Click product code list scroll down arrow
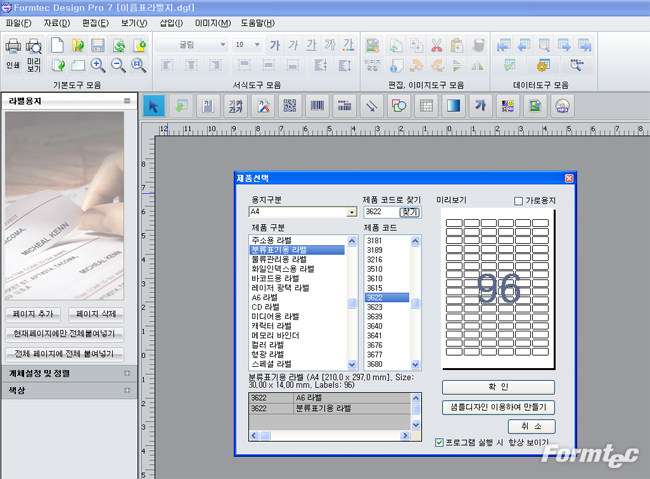 415,365
